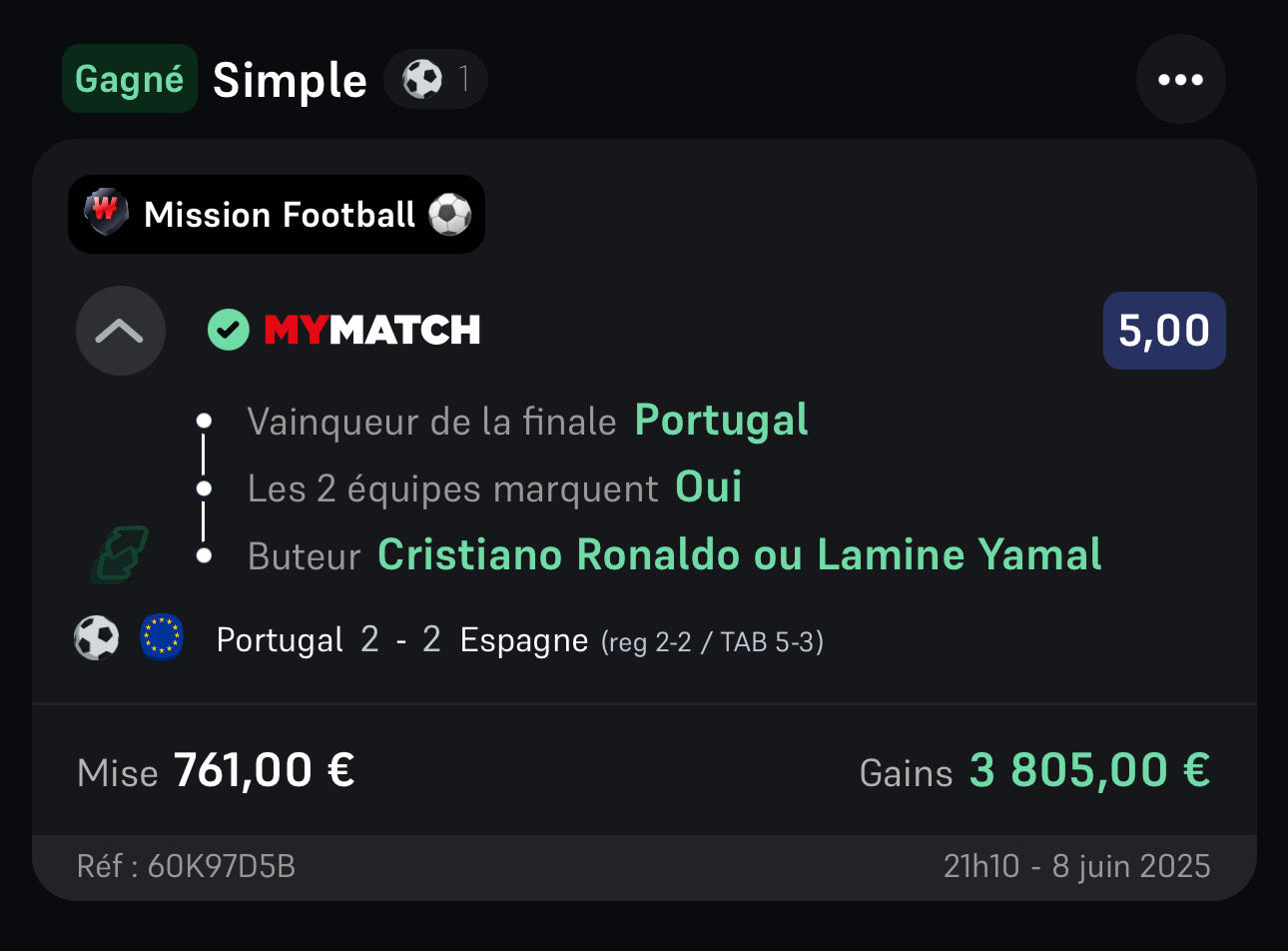Collapse the MyMatch bet details chevron
Screen dimensions: 1288x951
point(120,331)
